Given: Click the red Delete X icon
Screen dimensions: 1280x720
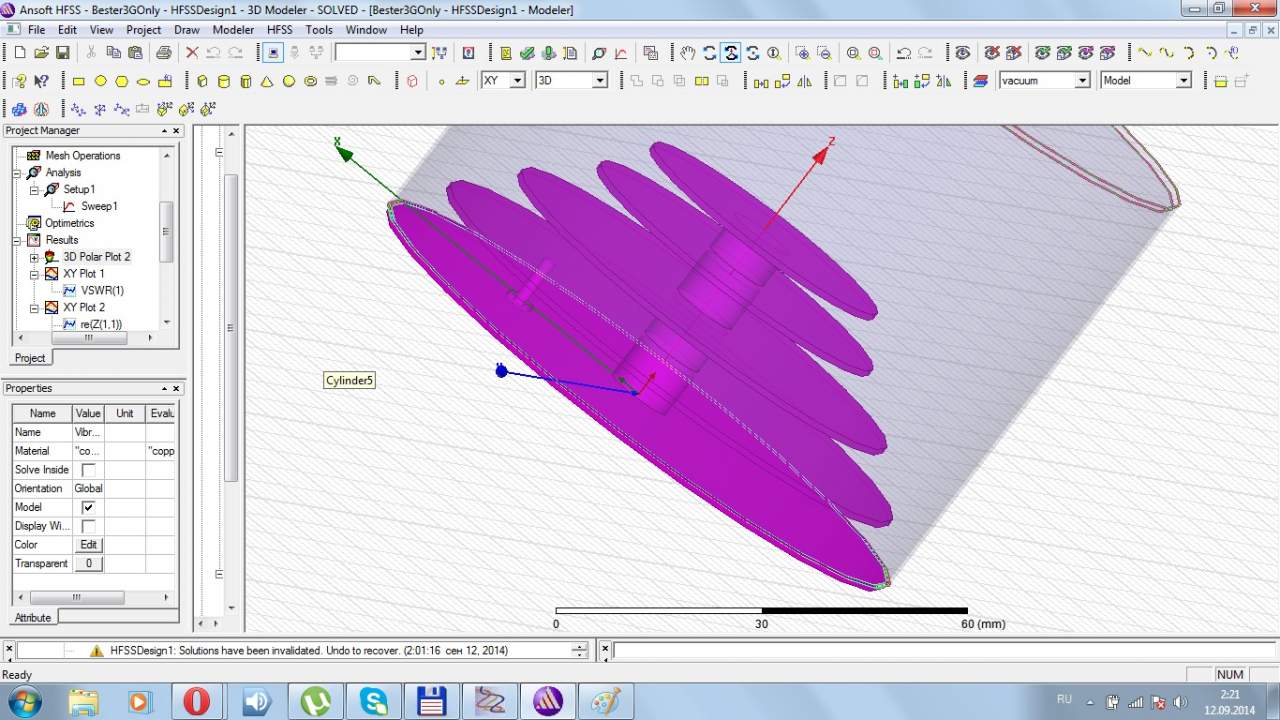Looking at the screenshot, I should (x=192, y=53).
